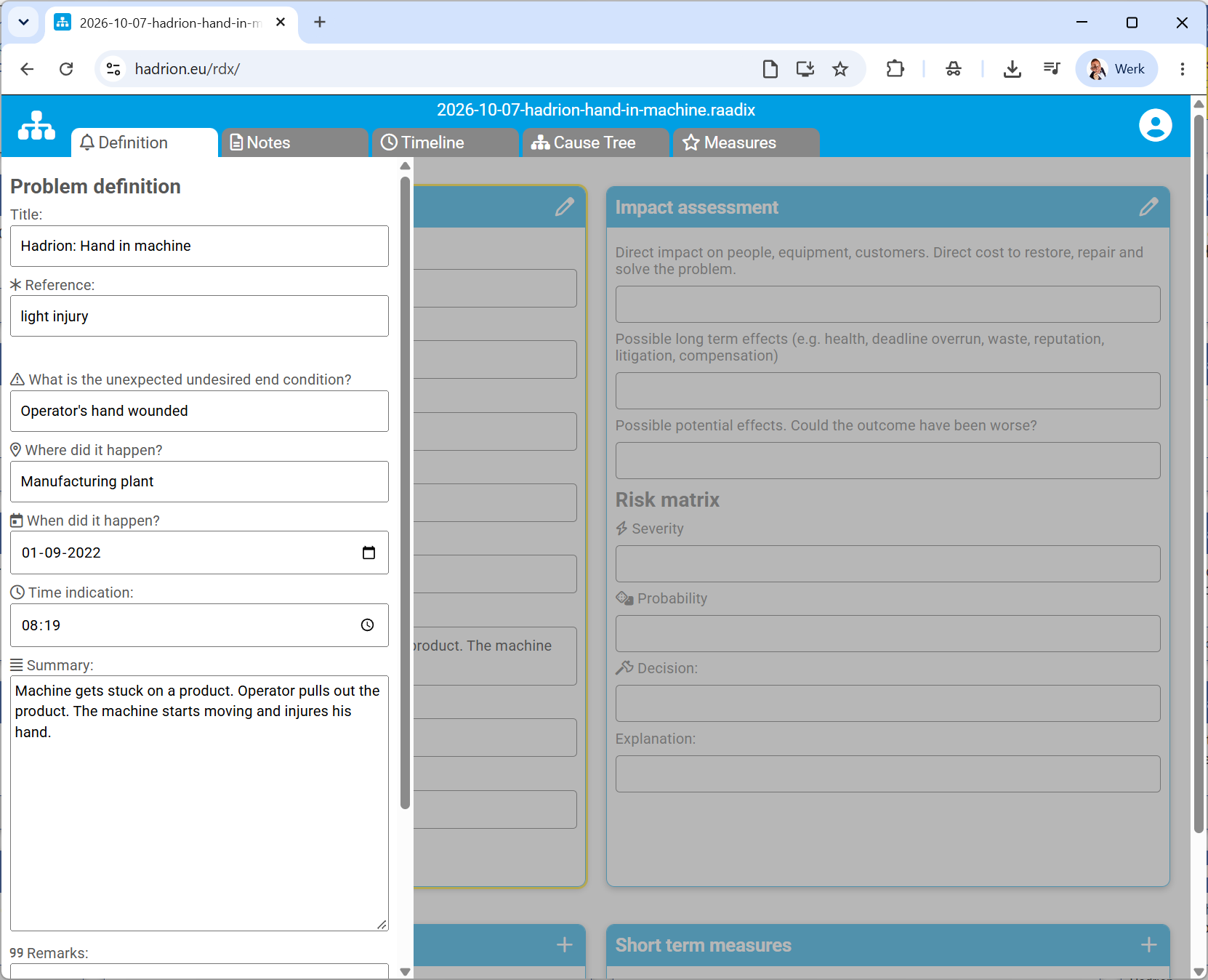Open the date picker calendar icon

[369, 553]
